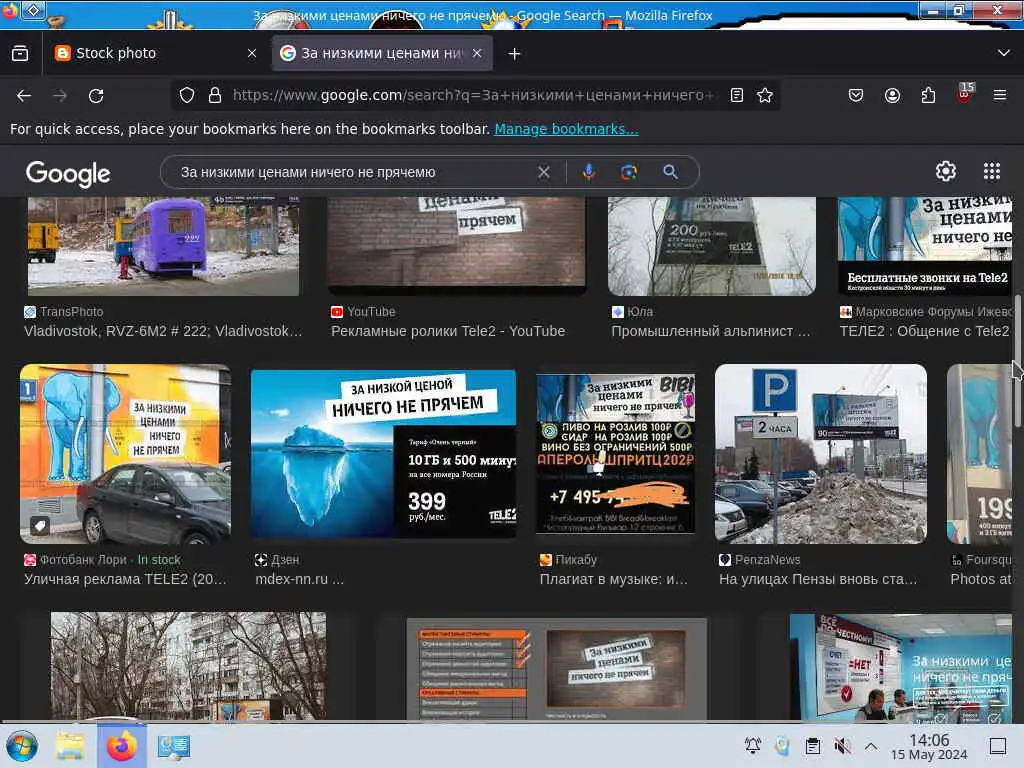Open the Google apps grid
The image size is (1024, 768).
[x=992, y=172]
